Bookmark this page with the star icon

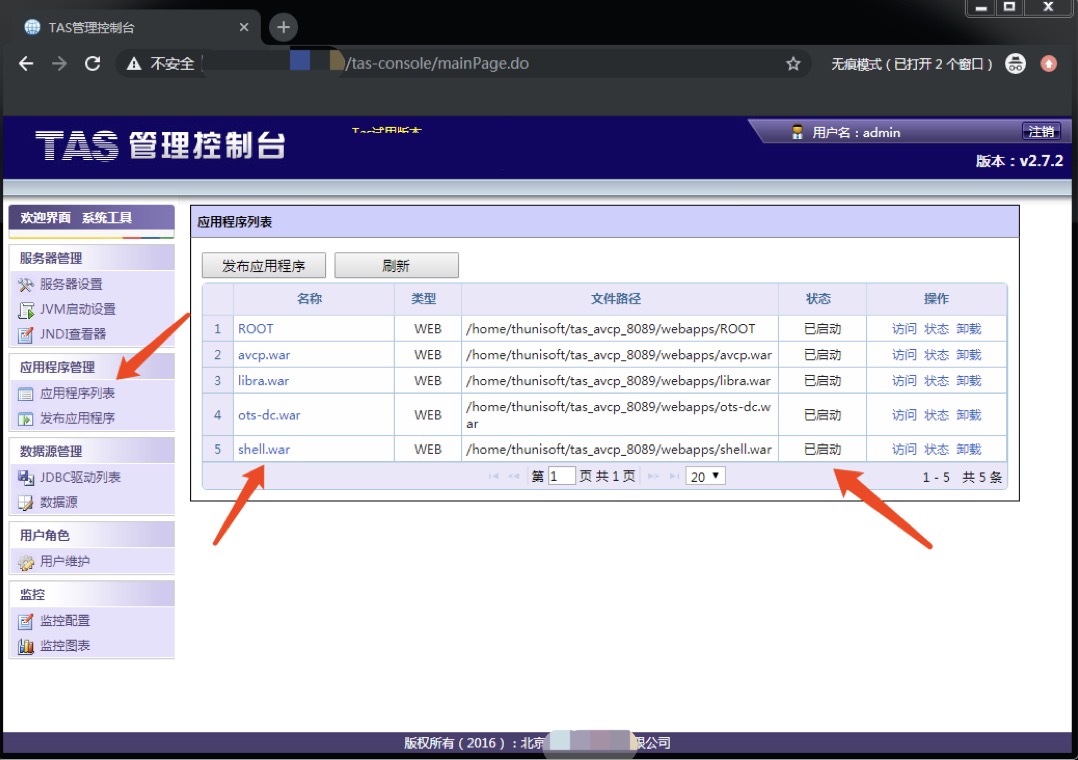click(x=793, y=64)
